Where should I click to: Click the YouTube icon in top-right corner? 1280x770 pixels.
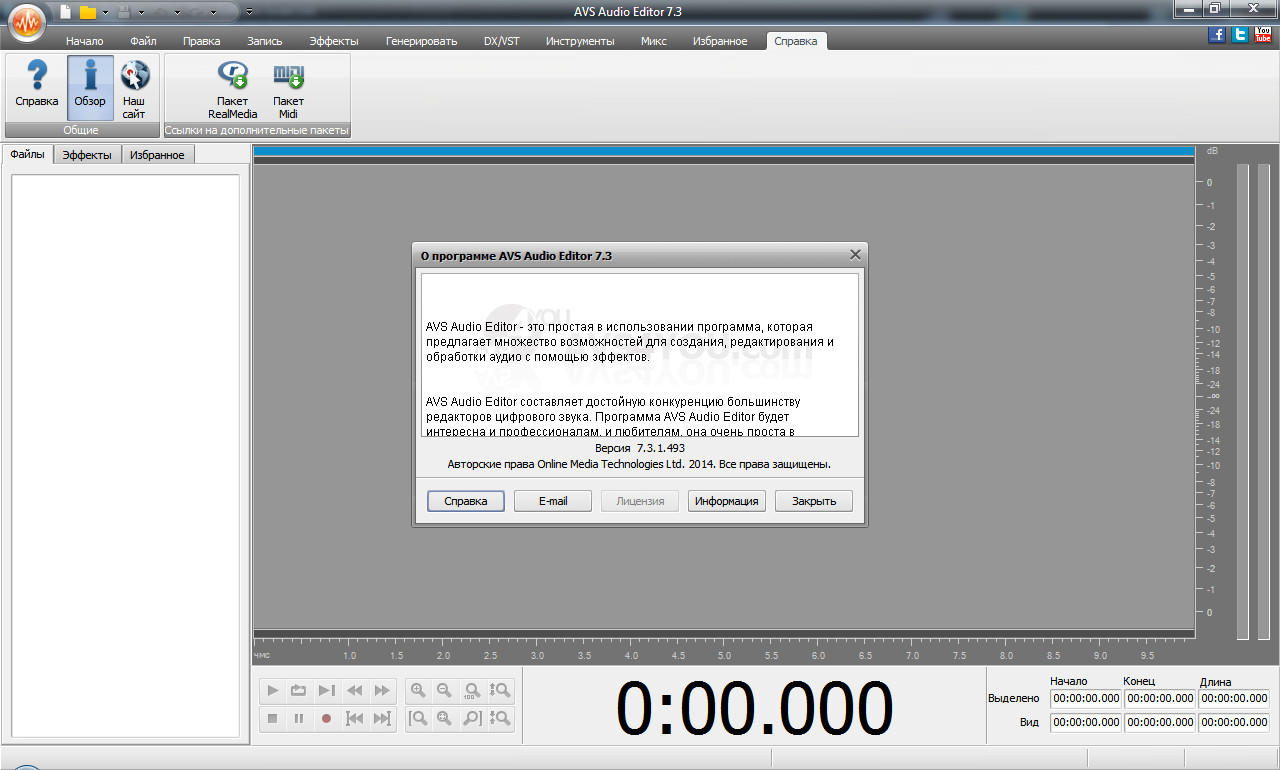[1263, 35]
